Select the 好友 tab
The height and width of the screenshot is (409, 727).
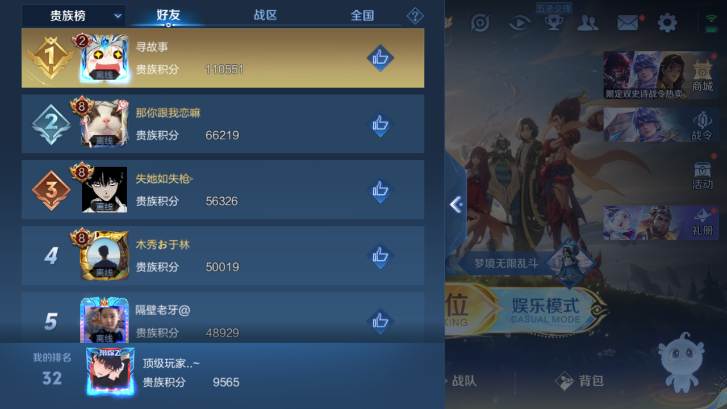(168, 15)
